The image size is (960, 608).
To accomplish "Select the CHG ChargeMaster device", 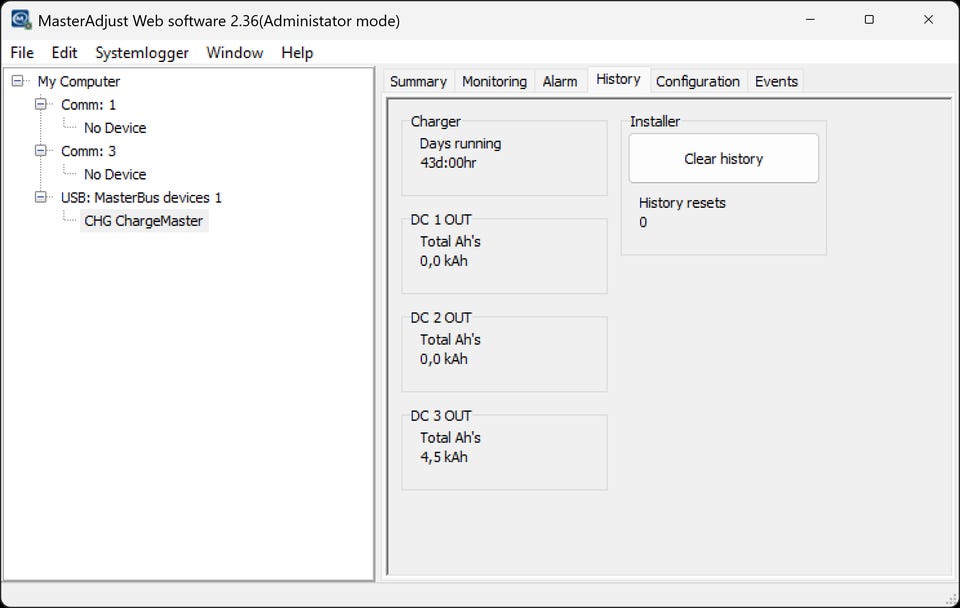I will 144,221.
